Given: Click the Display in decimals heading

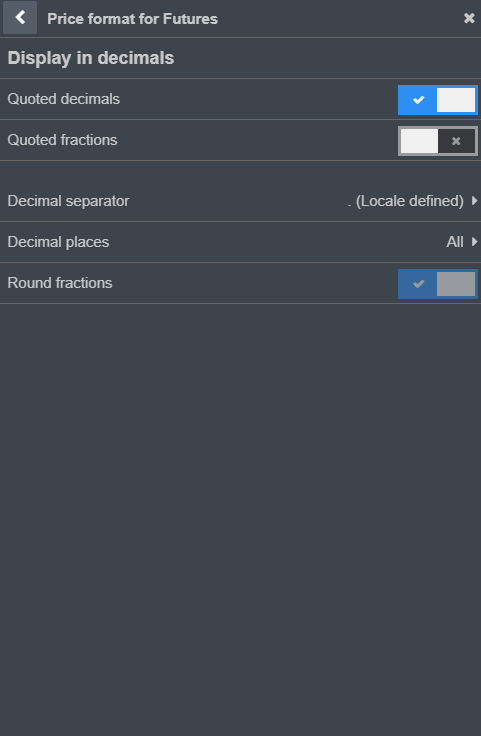Looking at the screenshot, I should pyautogui.click(x=91, y=58).
